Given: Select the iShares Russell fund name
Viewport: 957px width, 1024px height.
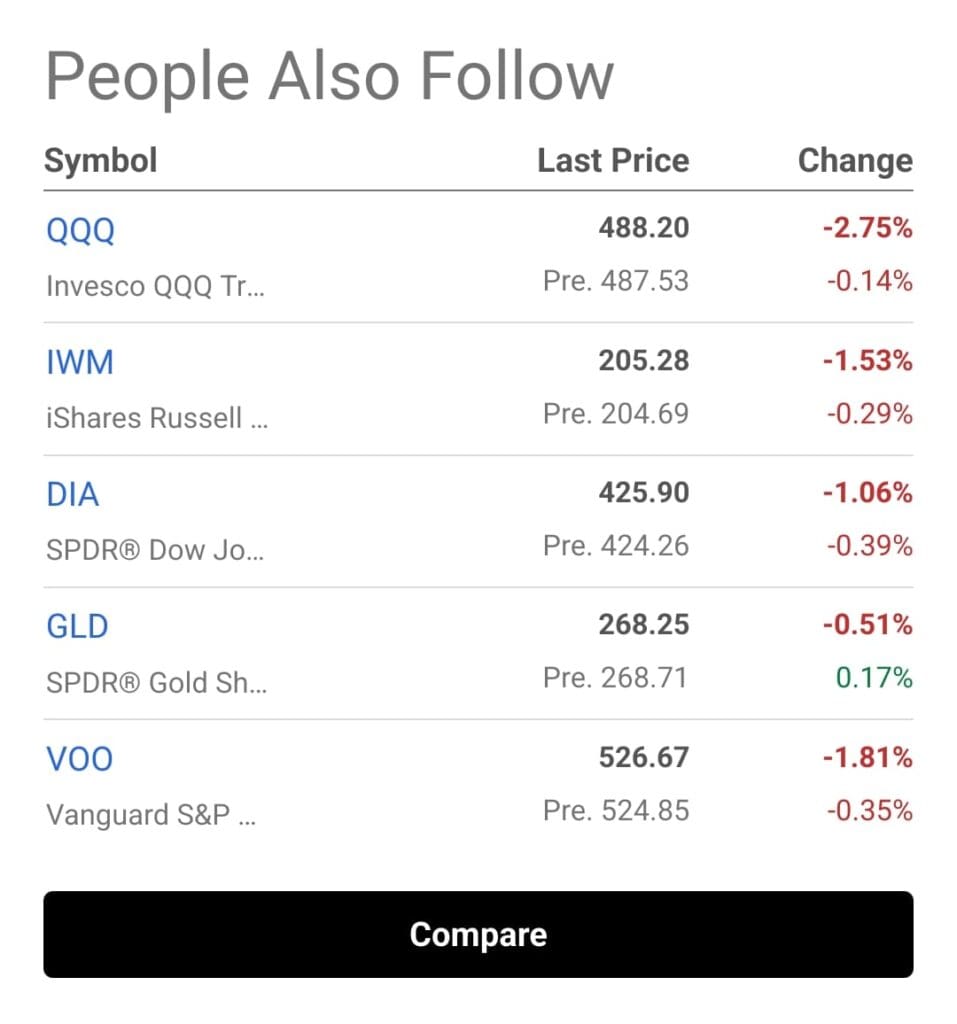Looking at the screenshot, I should pyautogui.click(x=157, y=418).
